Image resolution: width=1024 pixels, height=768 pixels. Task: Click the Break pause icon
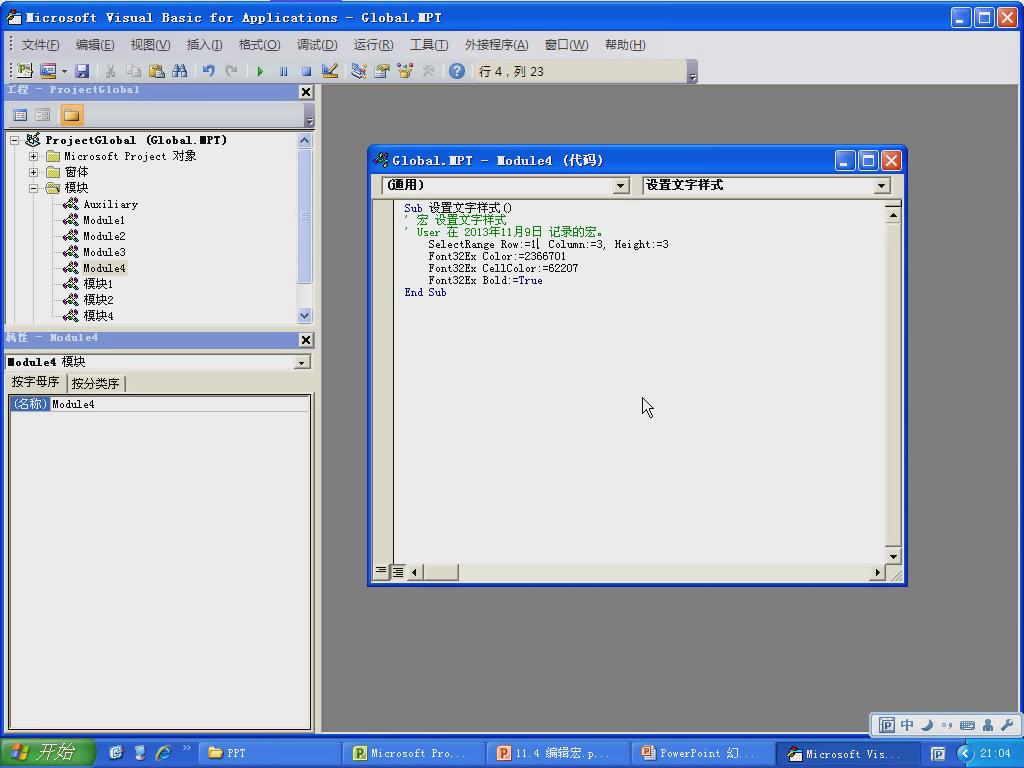pyautogui.click(x=283, y=71)
